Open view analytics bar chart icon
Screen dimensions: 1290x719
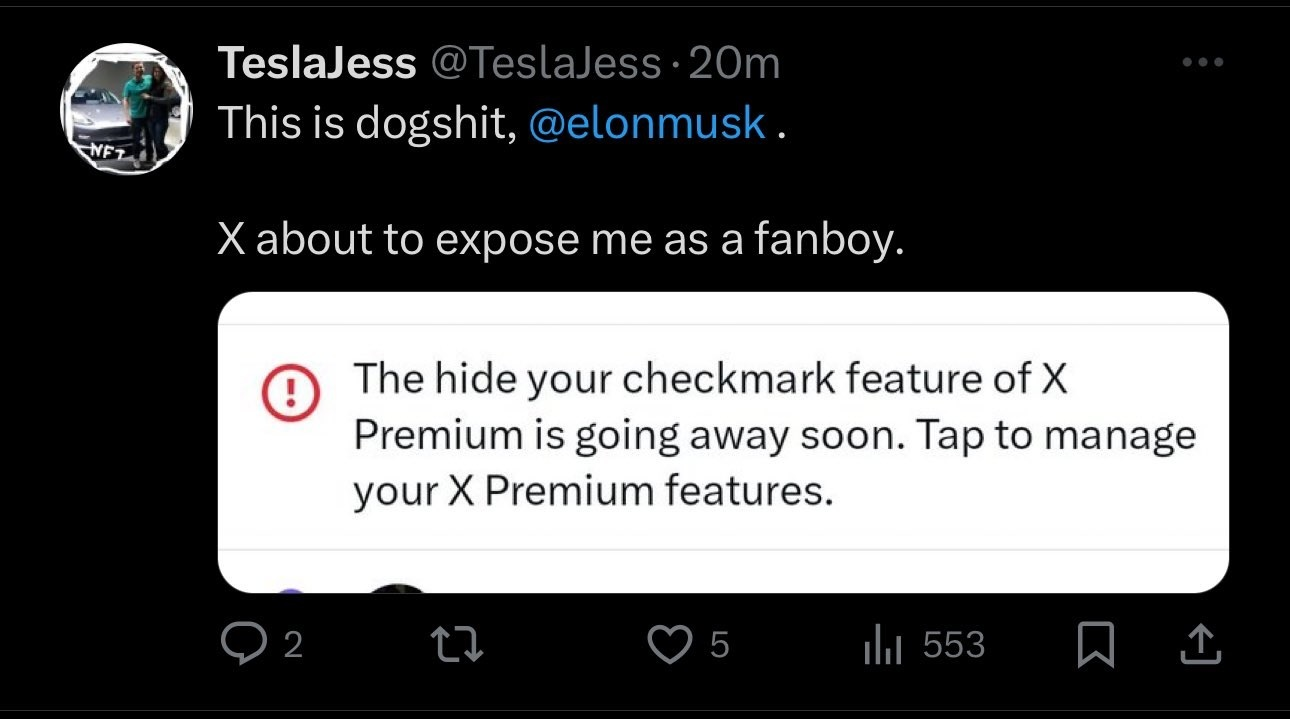click(x=883, y=647)
